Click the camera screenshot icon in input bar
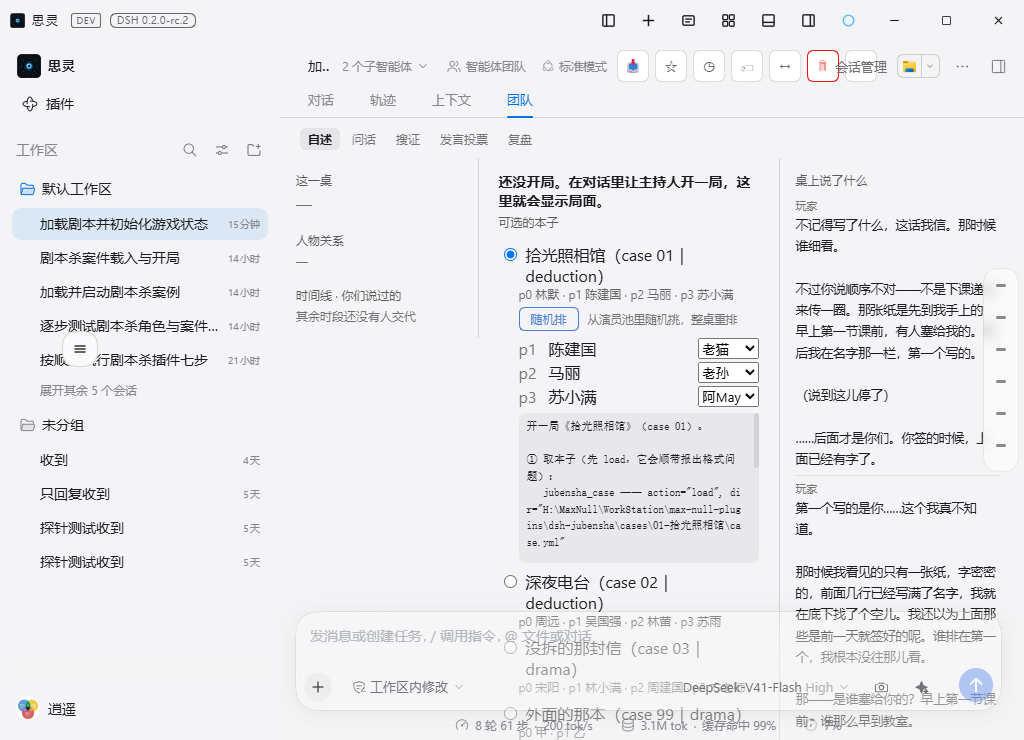Screen dimensions: 1024x740 882,686
